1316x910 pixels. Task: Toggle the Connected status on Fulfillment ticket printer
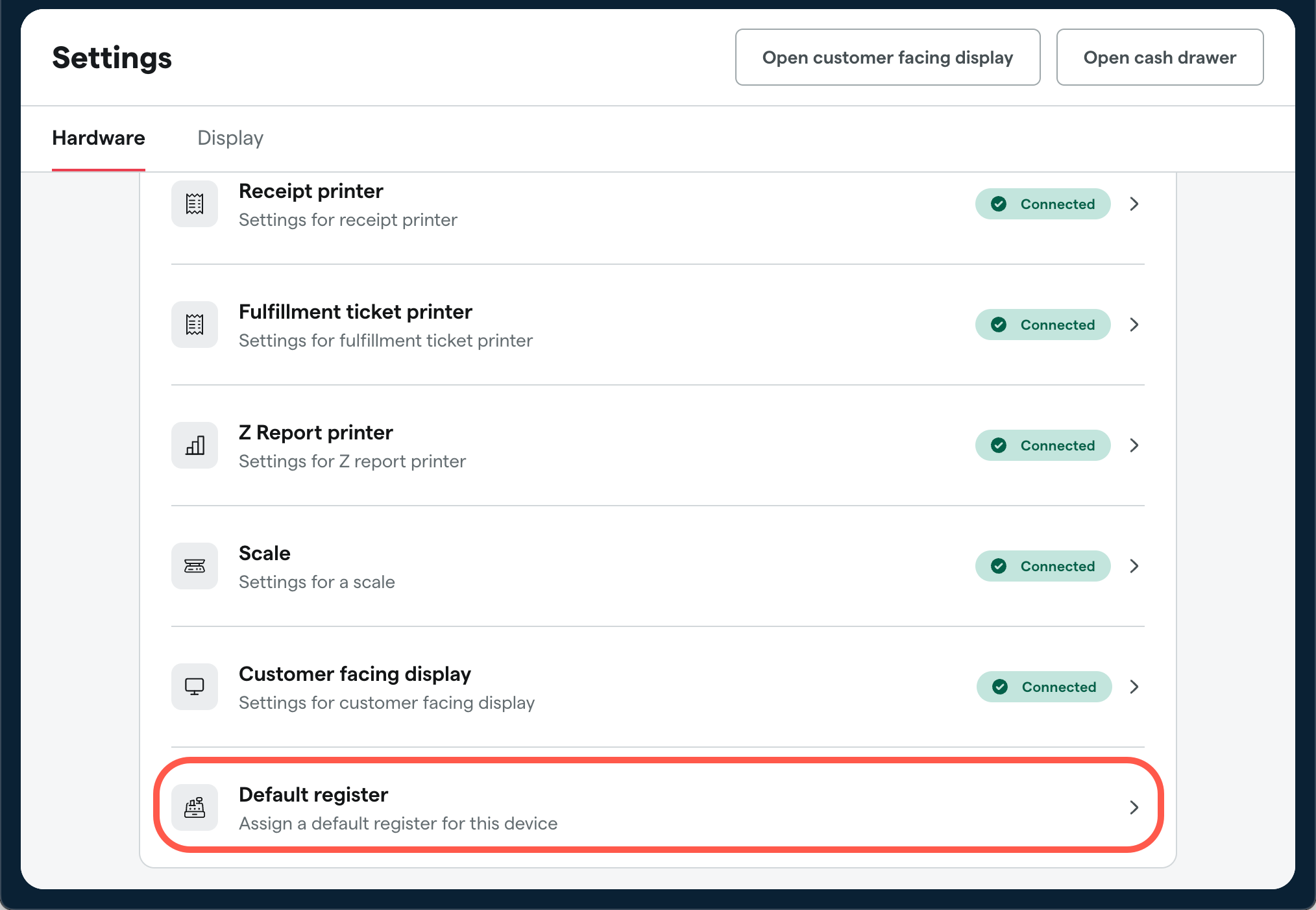(1042, 325)
